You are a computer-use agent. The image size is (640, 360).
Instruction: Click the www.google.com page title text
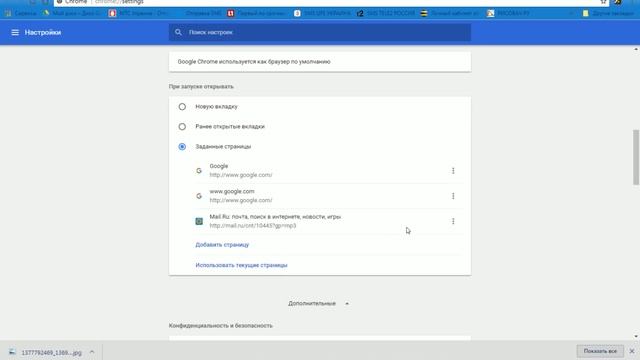(x=232, y=191)
